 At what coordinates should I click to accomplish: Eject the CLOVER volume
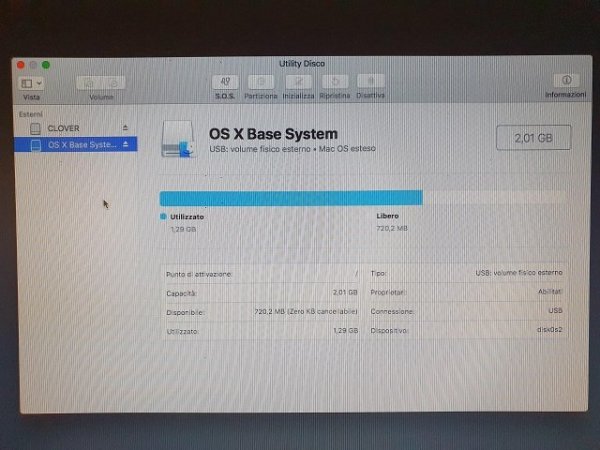tap(125, 128)
